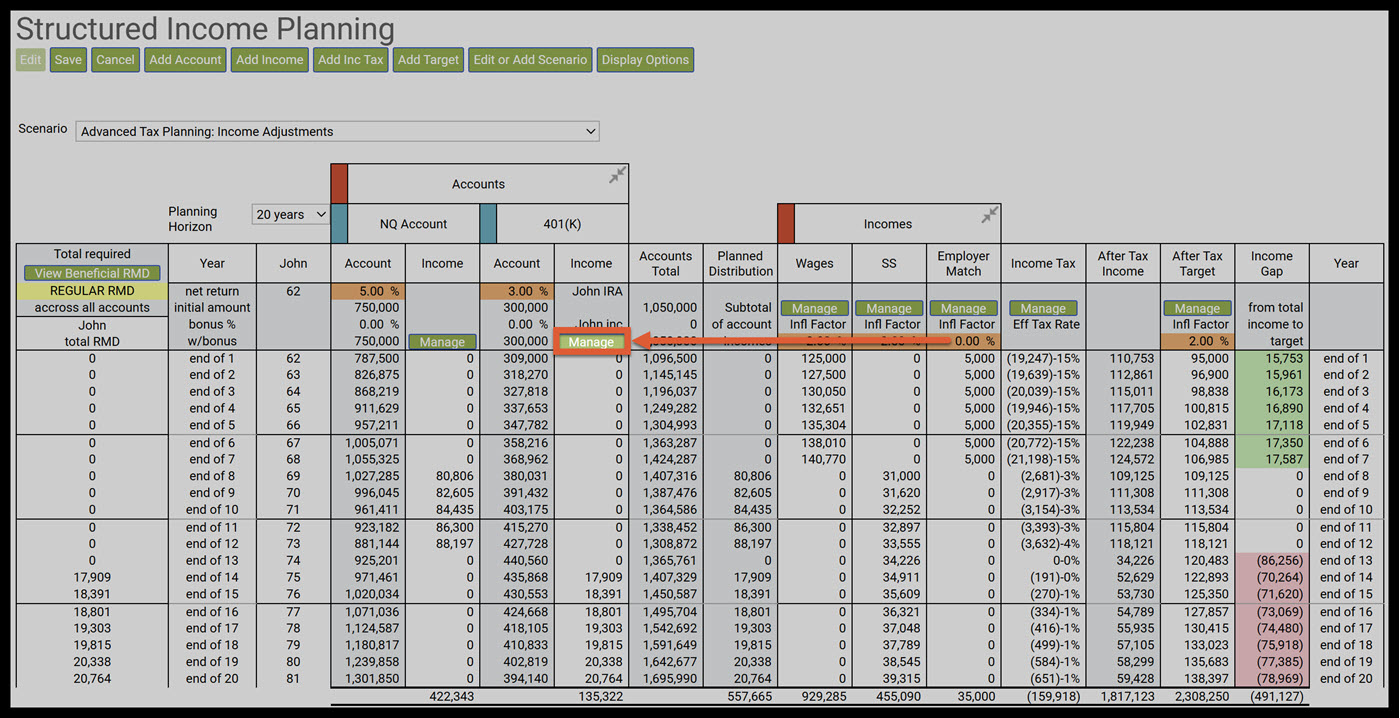Collapse the Incomes section using its shrink icon

click(989, 215)
